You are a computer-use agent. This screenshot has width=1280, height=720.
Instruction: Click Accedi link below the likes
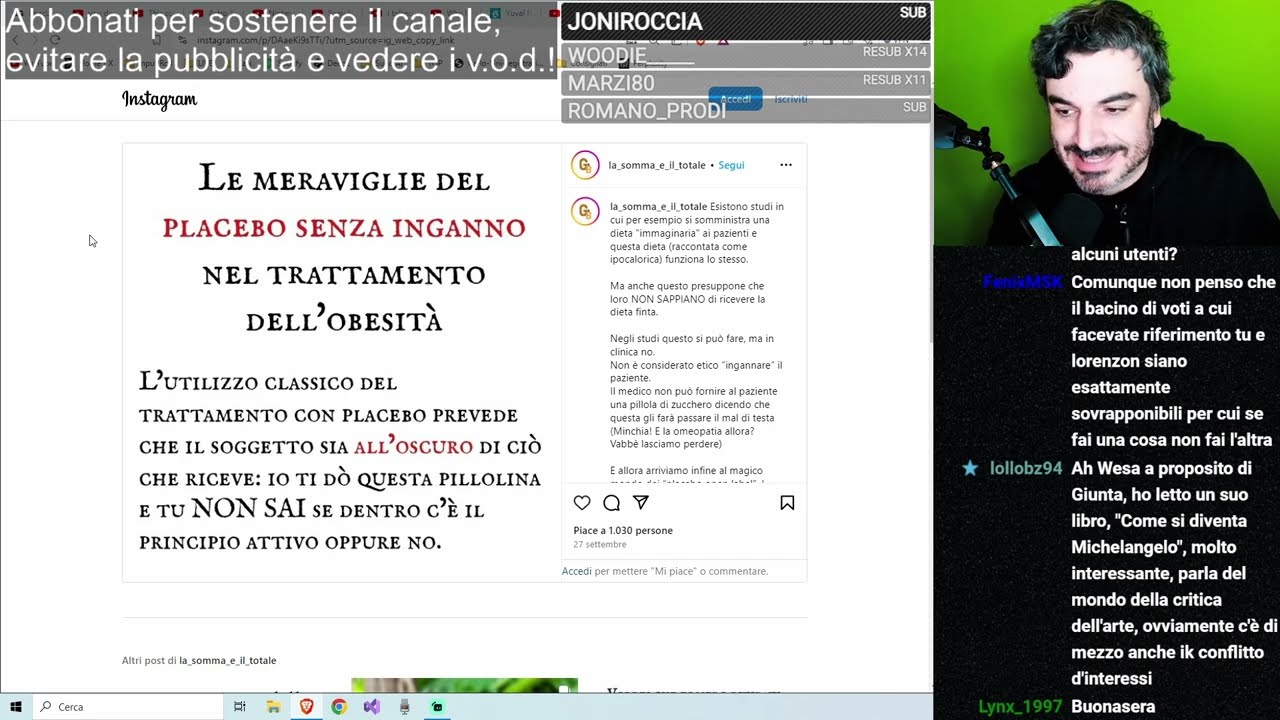click(x=576, y=571)
